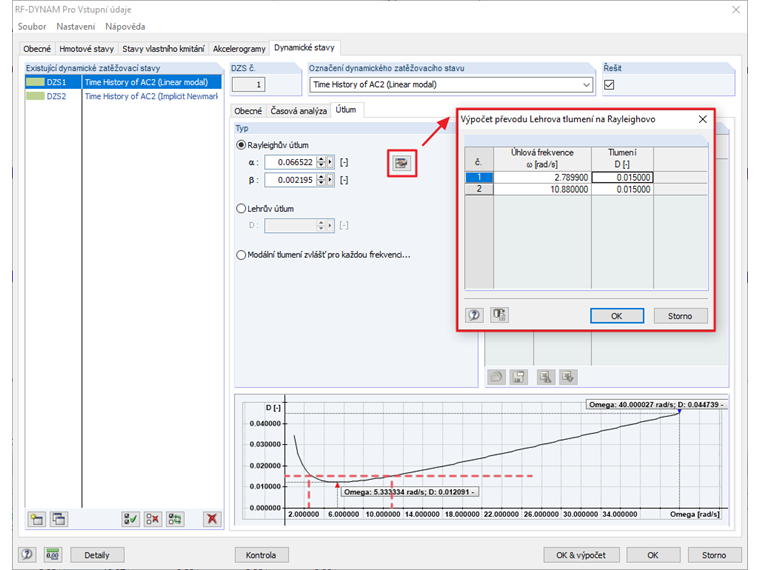Click beta value spinner arrows

coord(321,180)
